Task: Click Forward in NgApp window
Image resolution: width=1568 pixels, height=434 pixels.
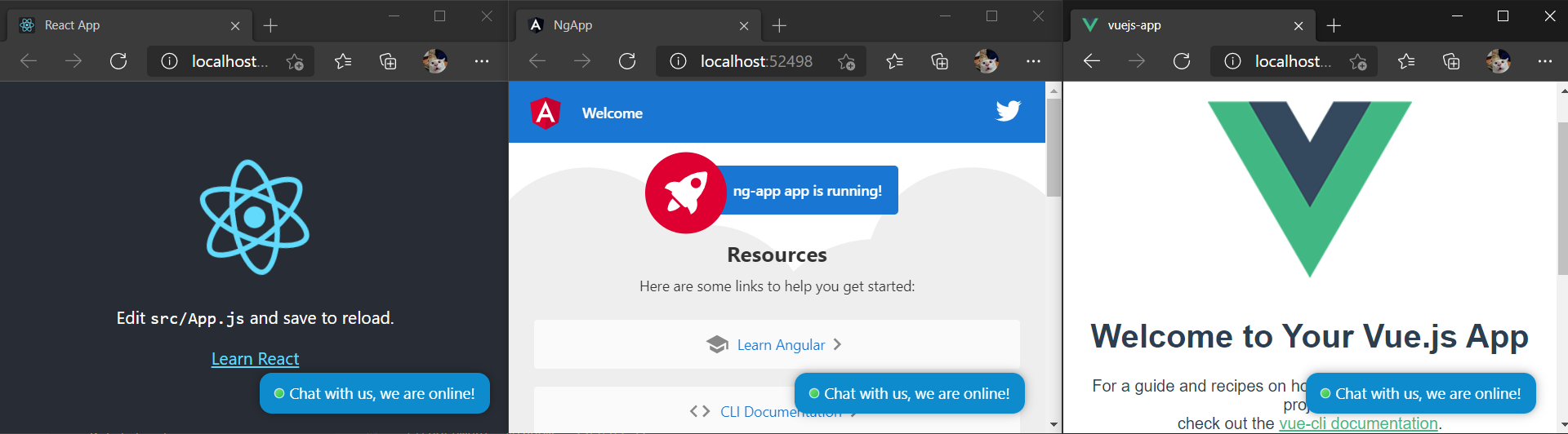Action: coord(582,61)
